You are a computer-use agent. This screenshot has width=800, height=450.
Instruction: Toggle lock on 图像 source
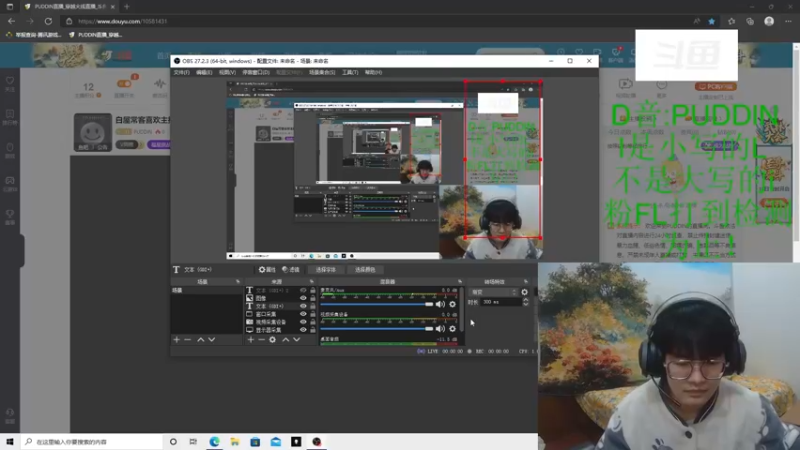click(x=313, y=298)
